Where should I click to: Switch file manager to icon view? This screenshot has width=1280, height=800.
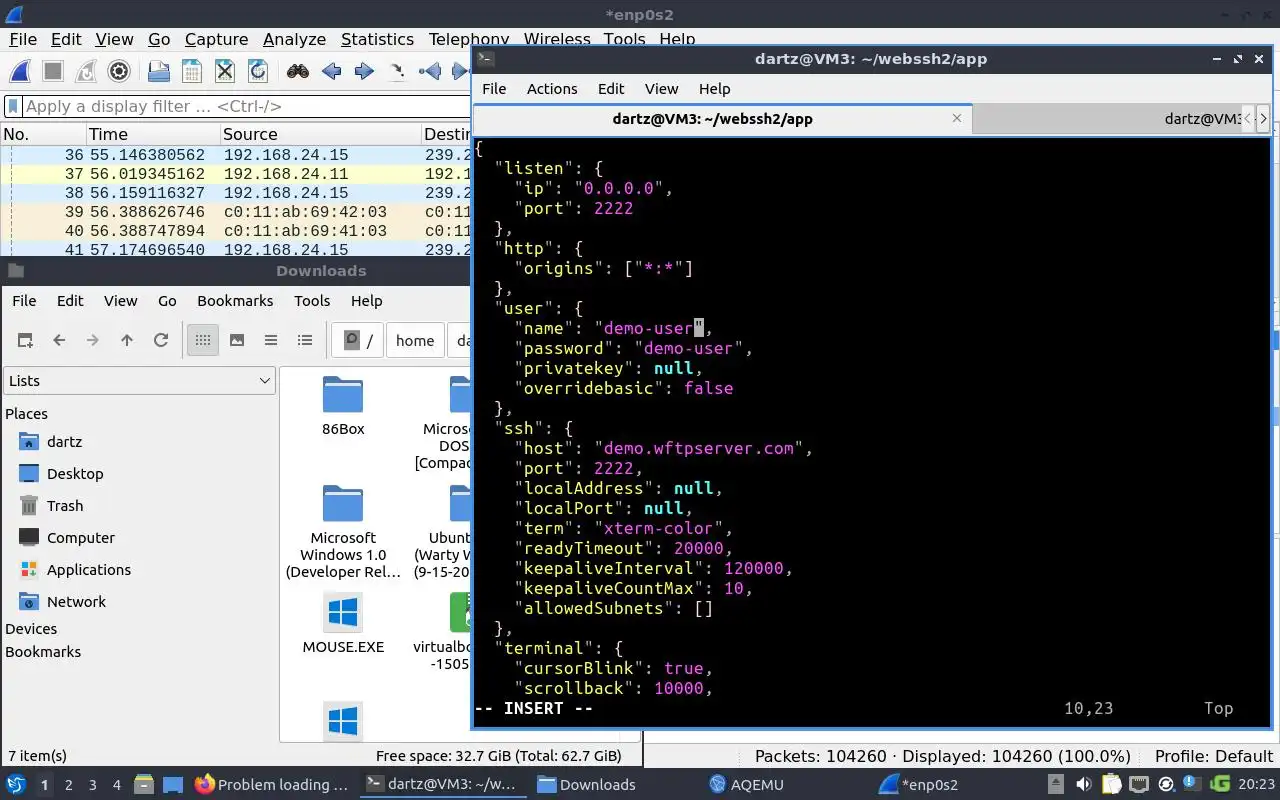point(203,340)
